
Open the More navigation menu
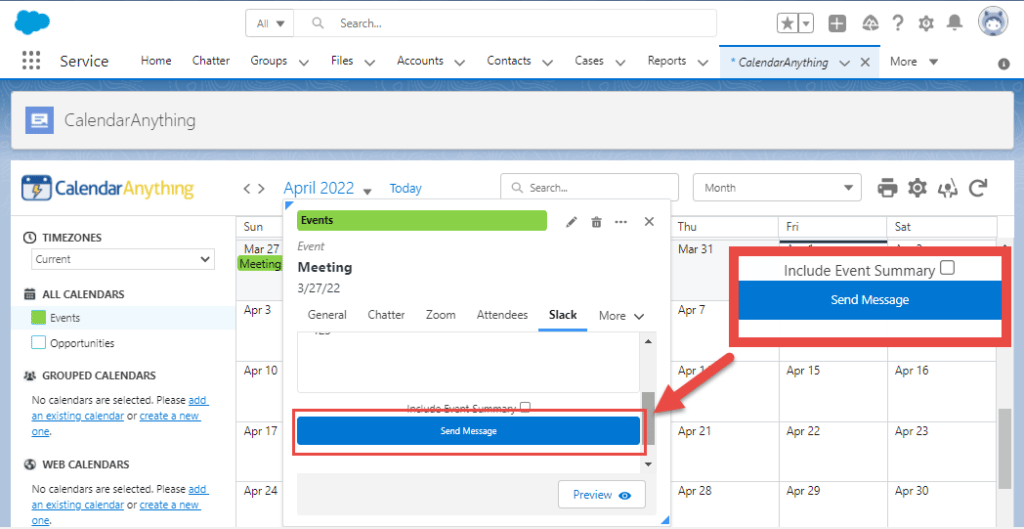pos(914,61)
